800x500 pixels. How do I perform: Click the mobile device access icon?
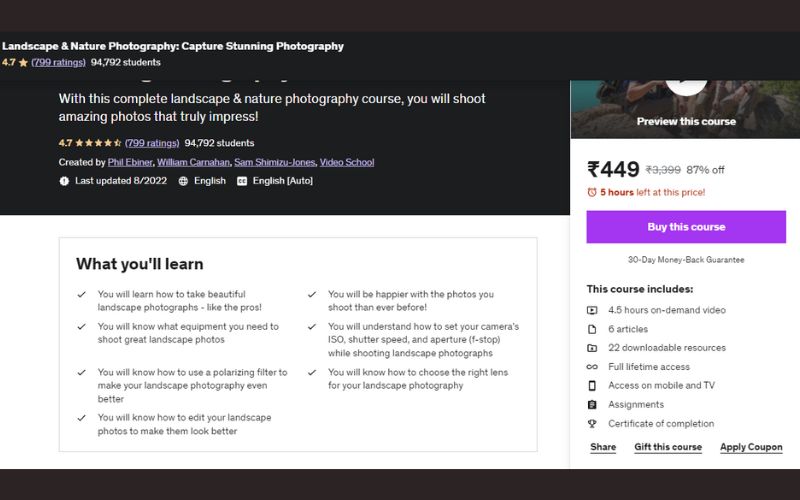coord(592,386)
